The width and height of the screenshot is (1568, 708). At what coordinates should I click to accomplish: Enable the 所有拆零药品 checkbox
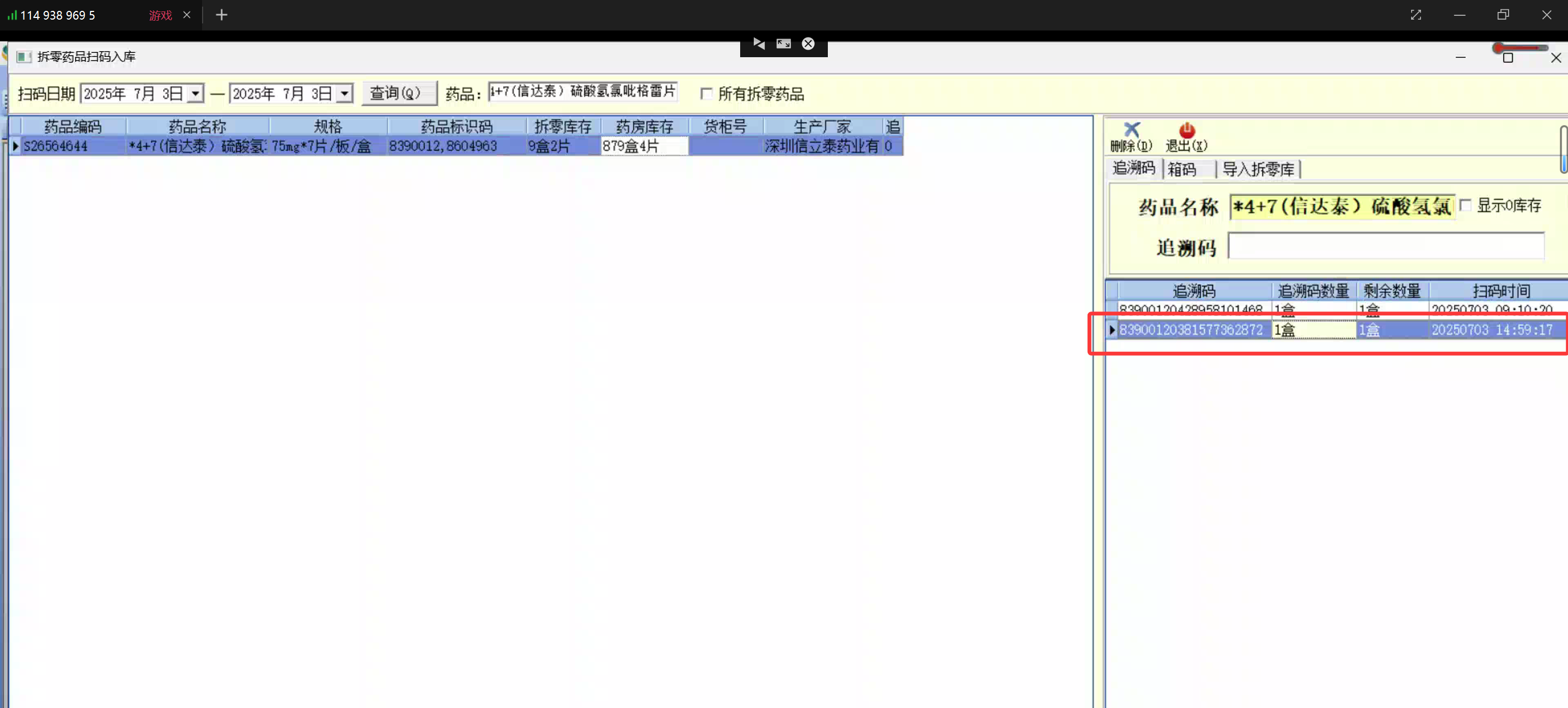click(706, 94)
